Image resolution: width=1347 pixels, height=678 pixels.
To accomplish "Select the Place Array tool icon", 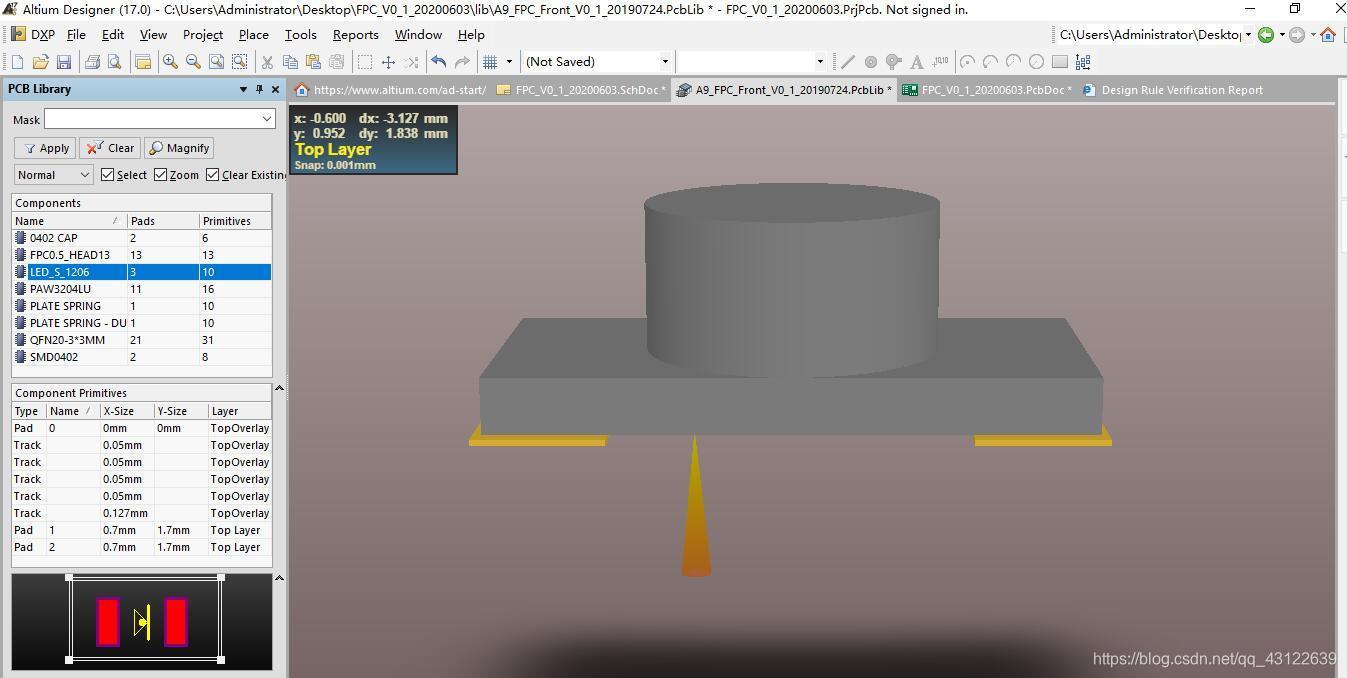I will click(1083, 62).
